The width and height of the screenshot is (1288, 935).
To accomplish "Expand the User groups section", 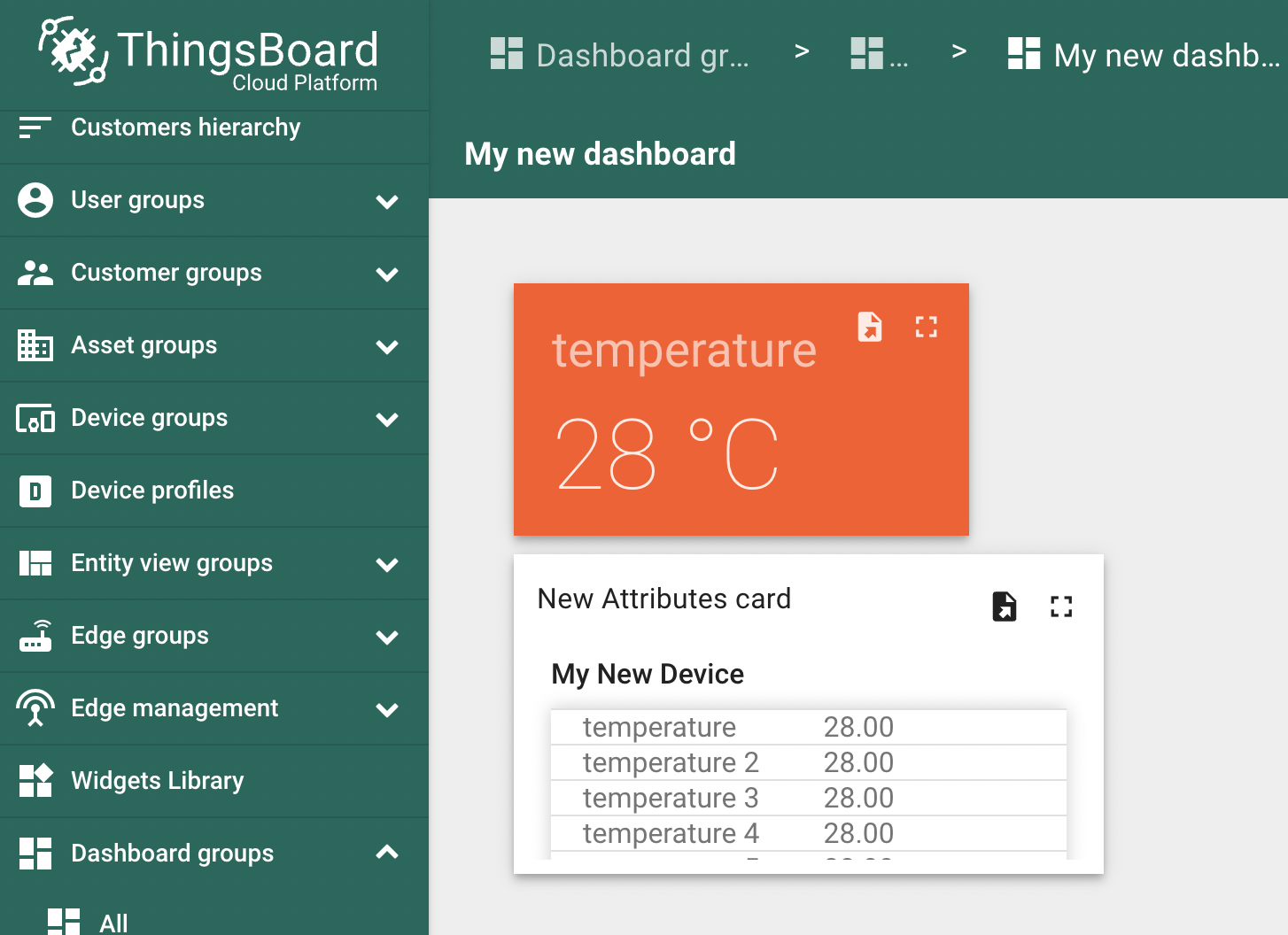I will tap(387, 202).
